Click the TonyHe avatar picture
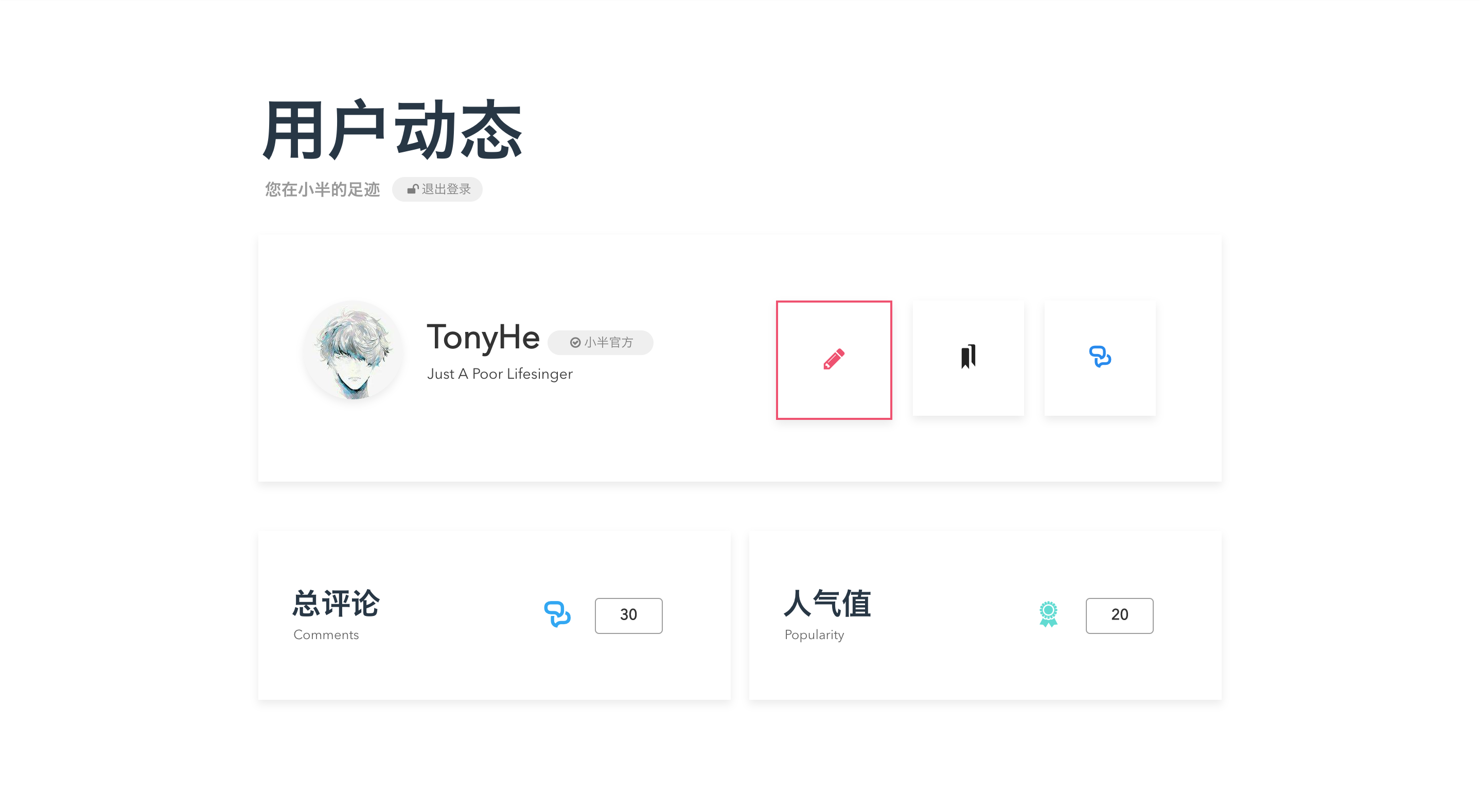 pos(354,350)
